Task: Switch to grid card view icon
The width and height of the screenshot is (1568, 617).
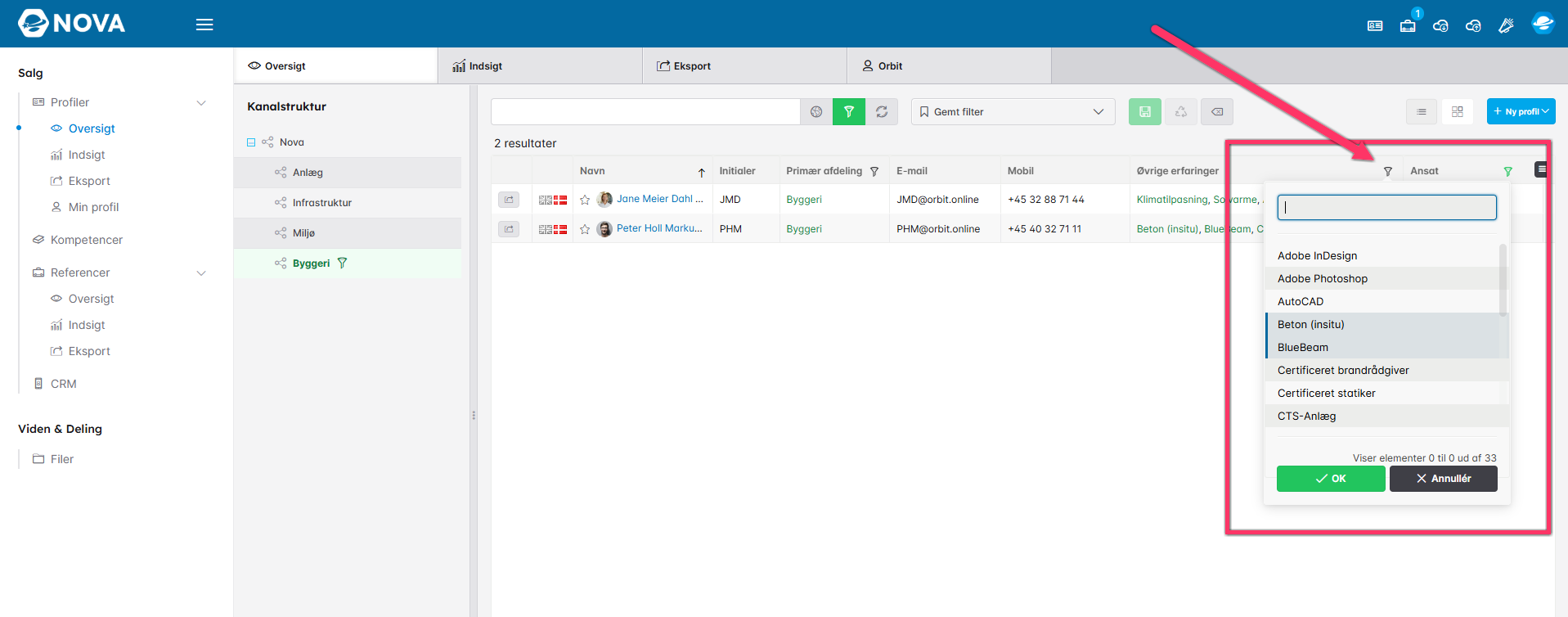Action: point(1458,111)
